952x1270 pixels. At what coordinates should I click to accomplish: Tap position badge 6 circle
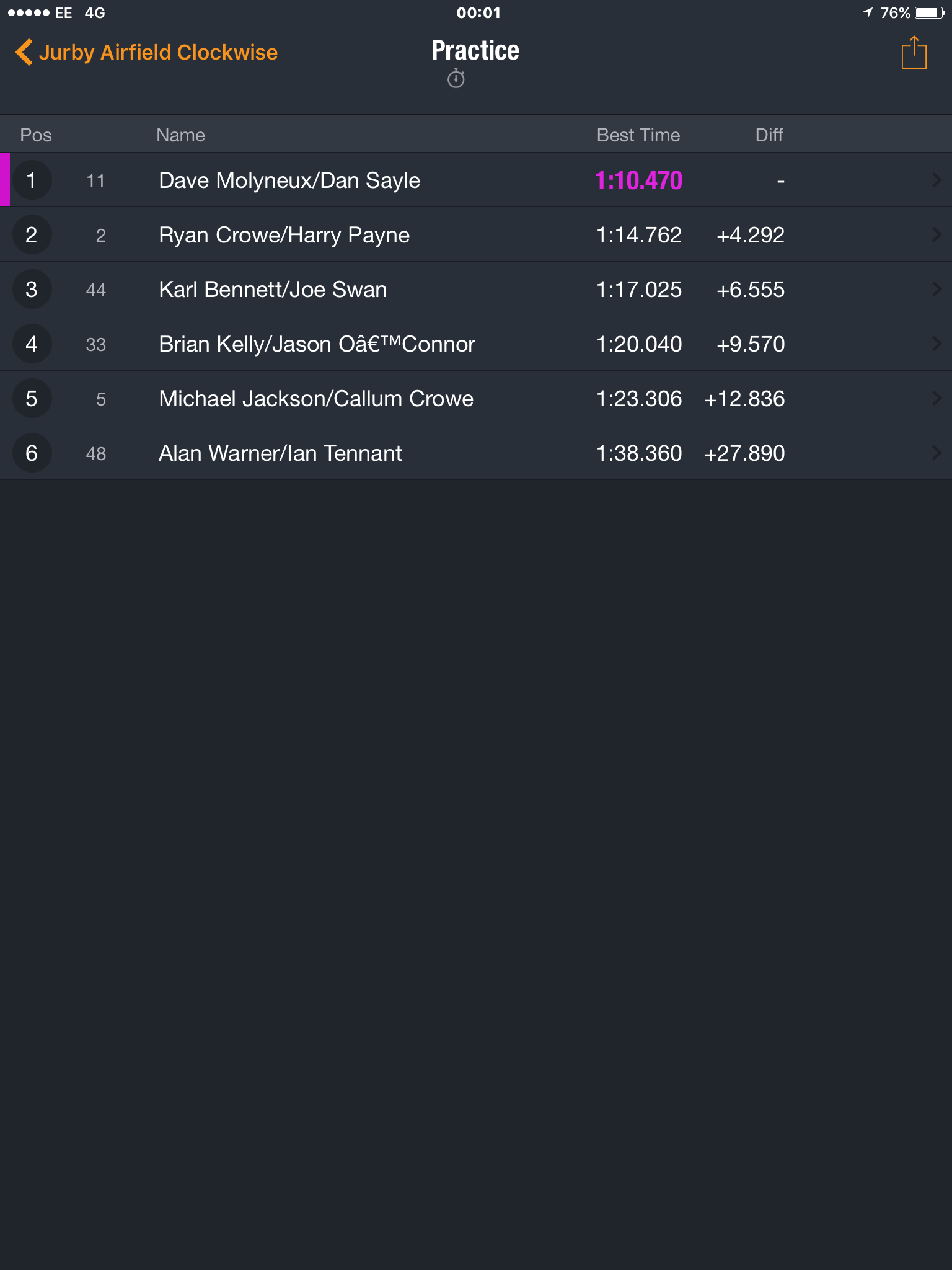click(32, 453)
